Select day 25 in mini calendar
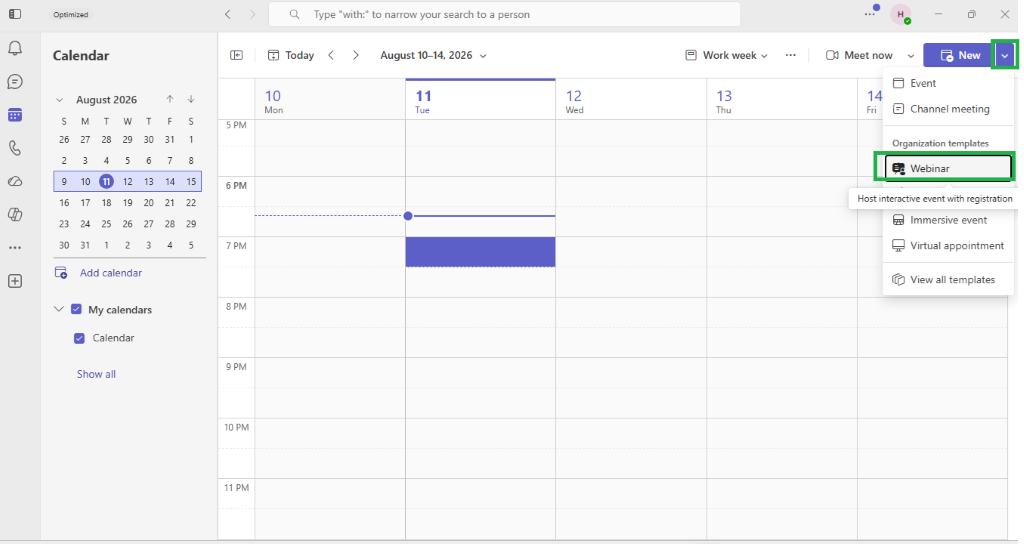Screen dimensions: 1024x544 [106, 224]
